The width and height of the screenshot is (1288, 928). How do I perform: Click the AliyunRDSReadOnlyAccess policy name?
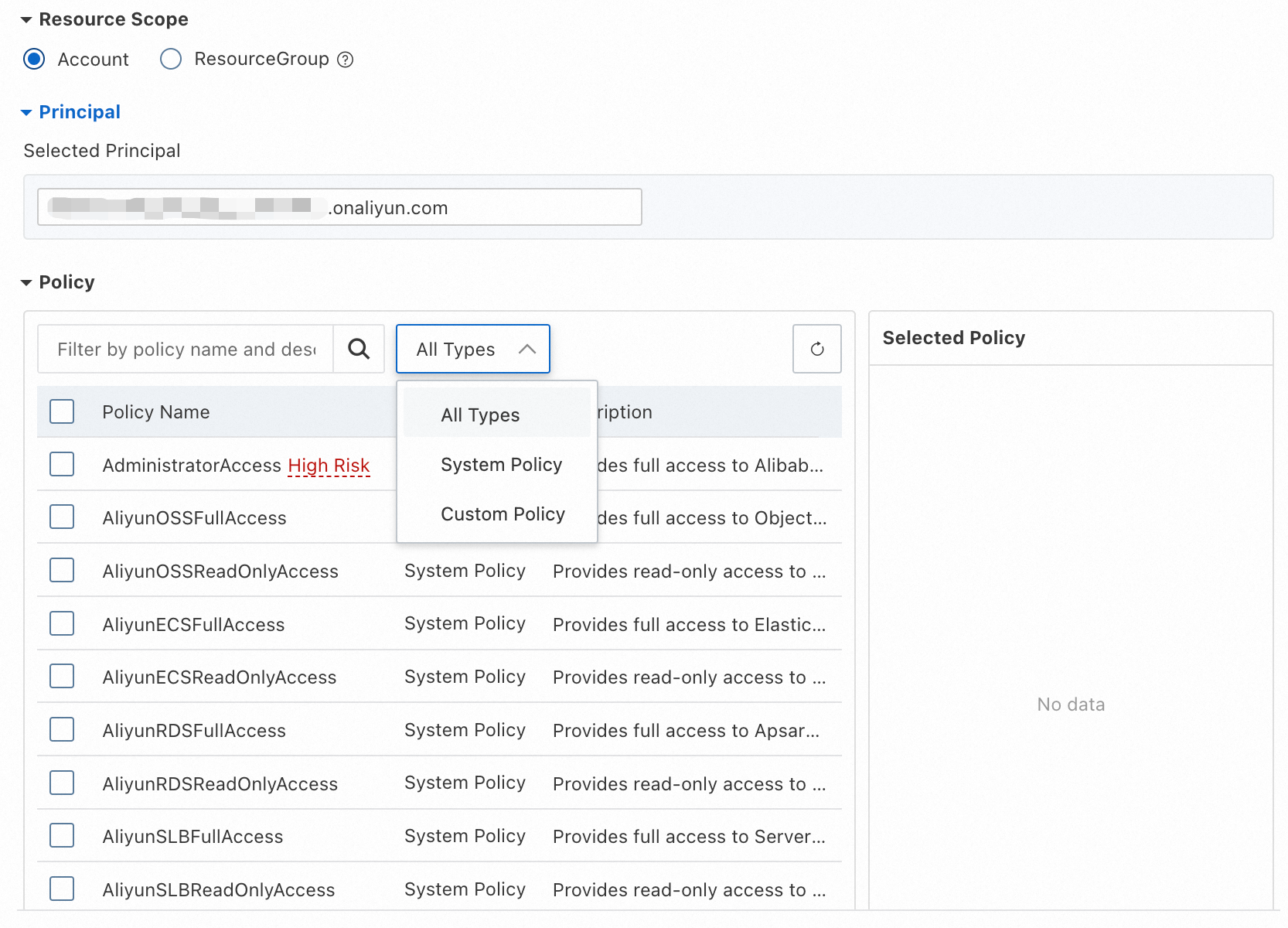[x=220, y=784]
